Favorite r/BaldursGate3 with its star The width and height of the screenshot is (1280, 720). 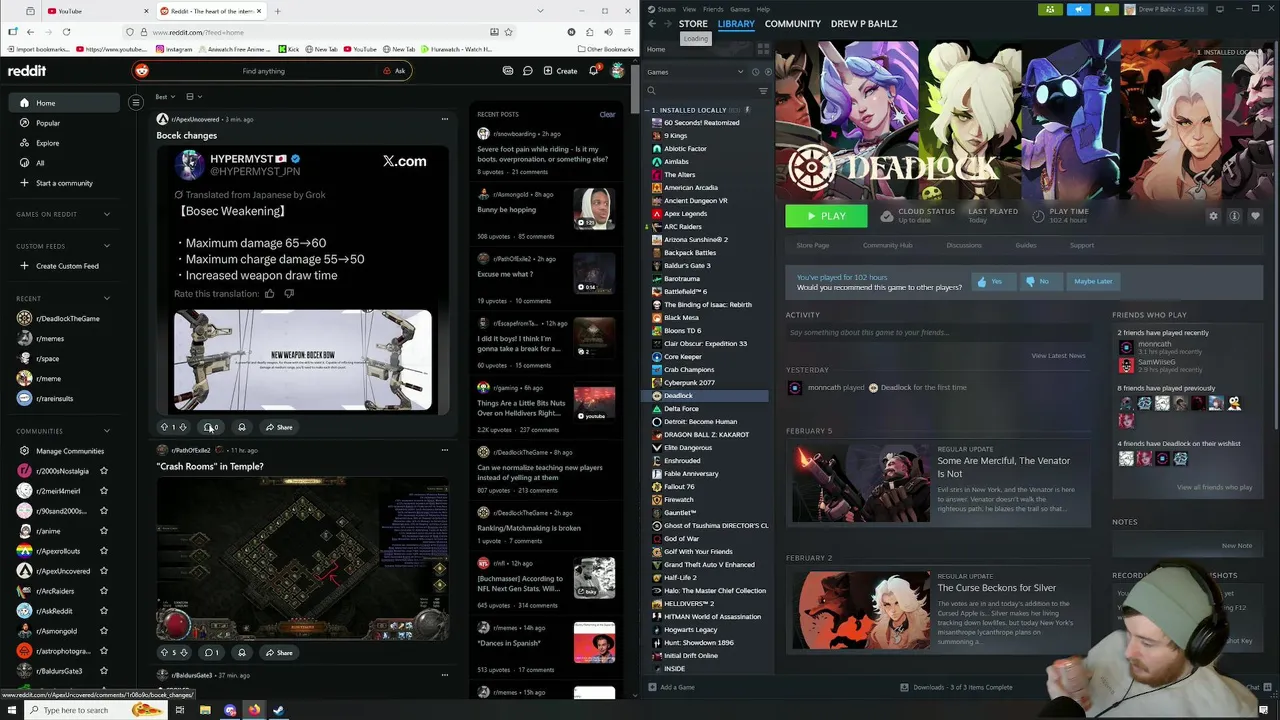[104, 671]
